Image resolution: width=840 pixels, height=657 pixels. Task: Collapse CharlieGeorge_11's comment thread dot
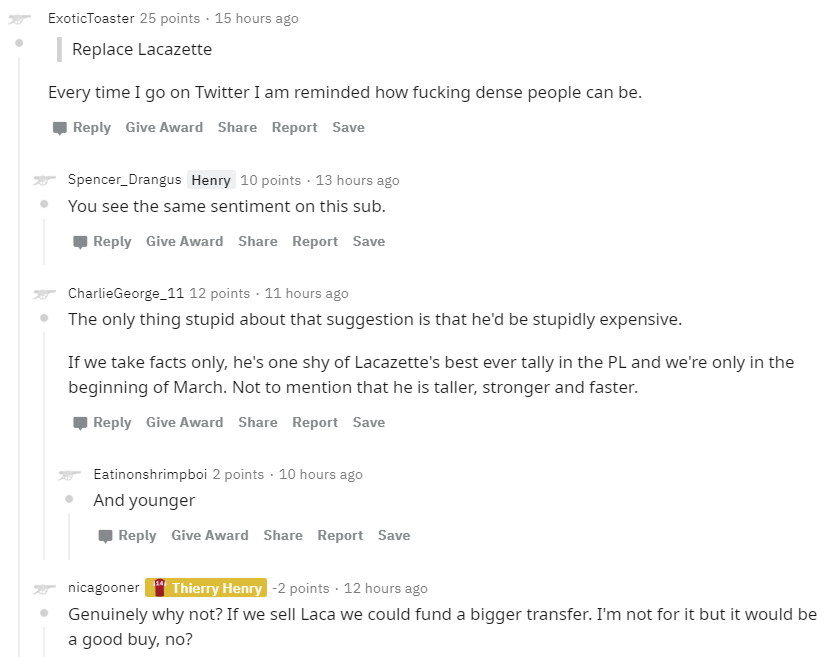click(x=44, y=318)
